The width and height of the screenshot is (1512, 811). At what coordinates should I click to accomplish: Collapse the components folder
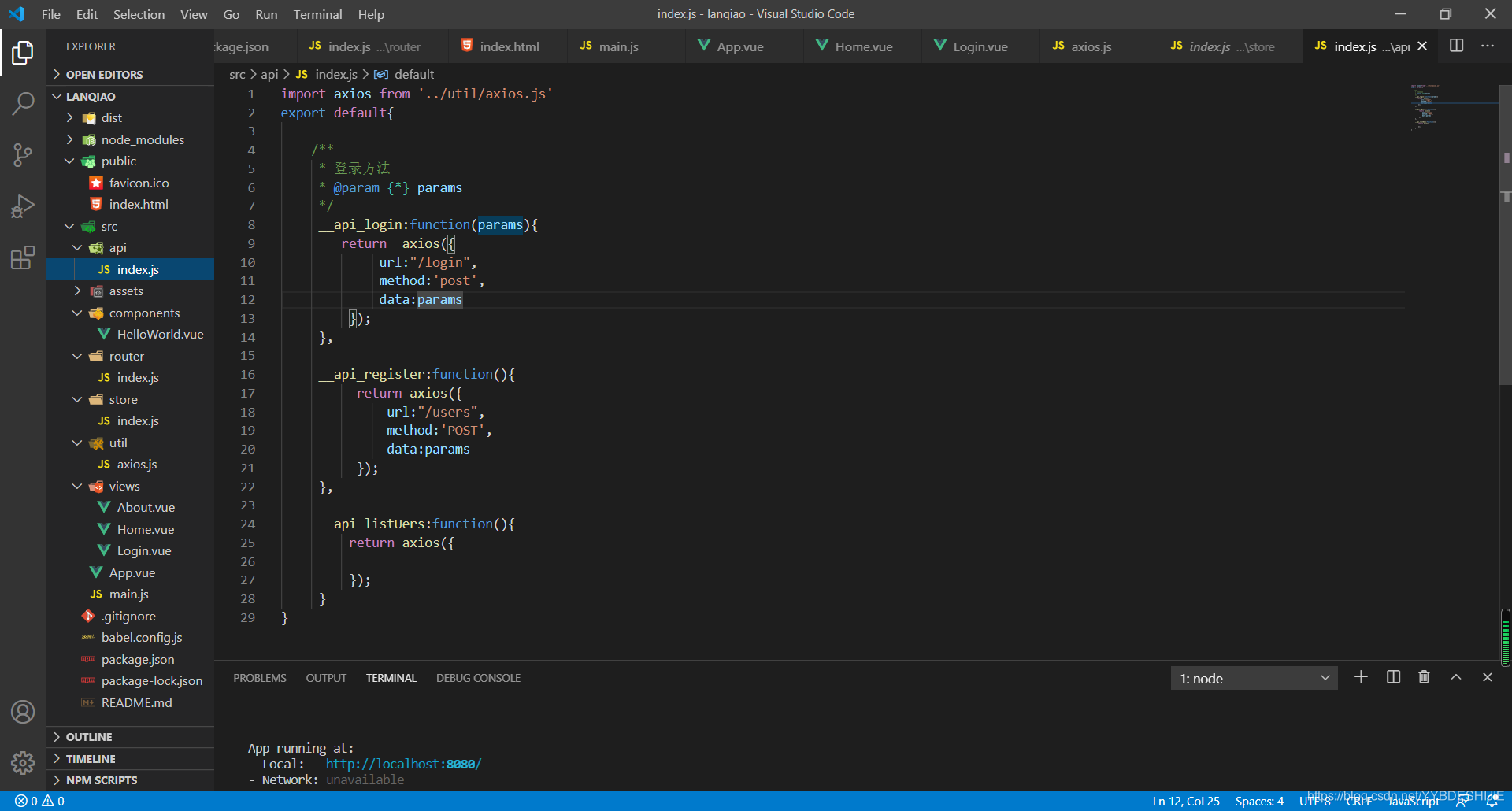pyautogui.click(x=144, y=313)
